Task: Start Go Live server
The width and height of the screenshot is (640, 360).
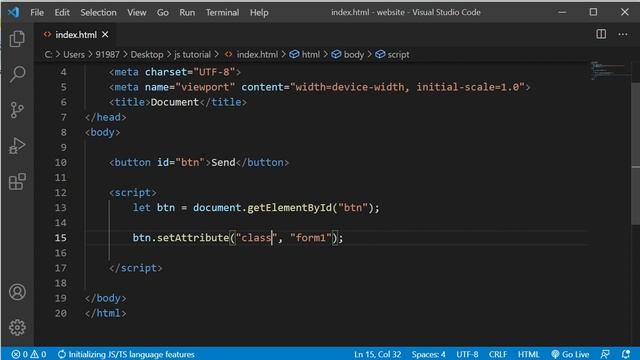Action: pyautogui.click(x=570, y=354)
